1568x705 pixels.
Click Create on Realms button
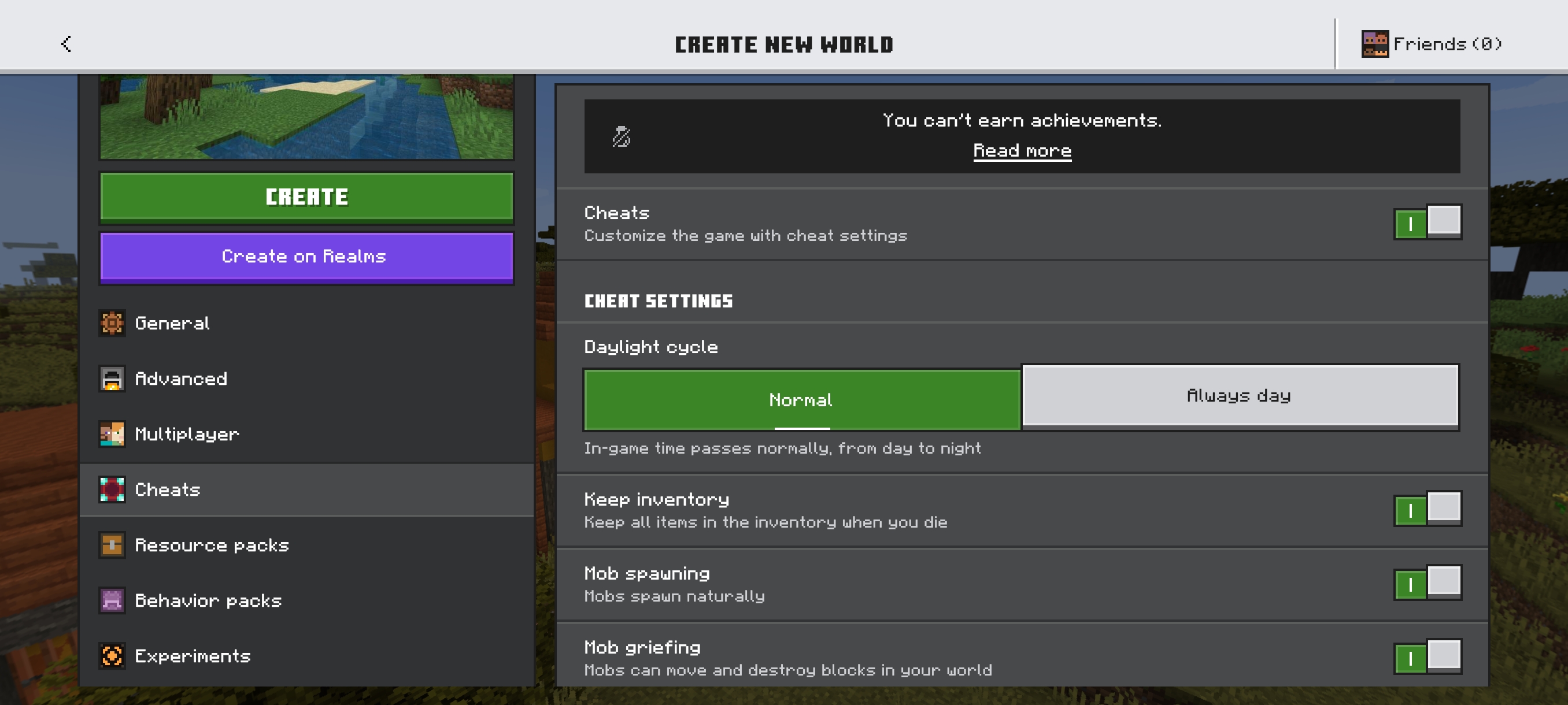[x=306, y=257]
